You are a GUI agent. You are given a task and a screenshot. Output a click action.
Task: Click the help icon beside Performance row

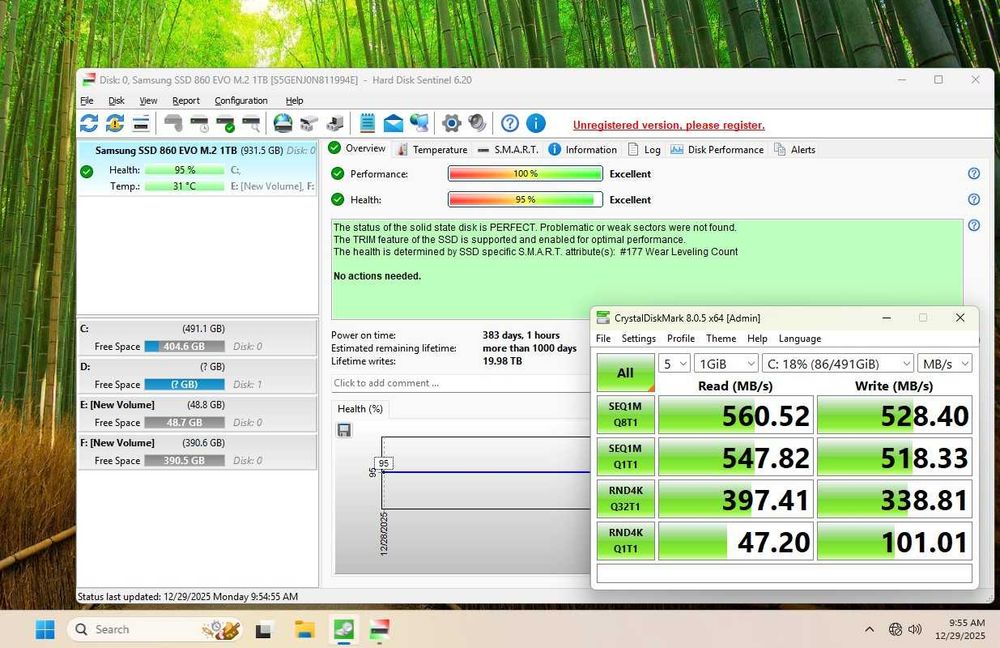click(974, 173)
